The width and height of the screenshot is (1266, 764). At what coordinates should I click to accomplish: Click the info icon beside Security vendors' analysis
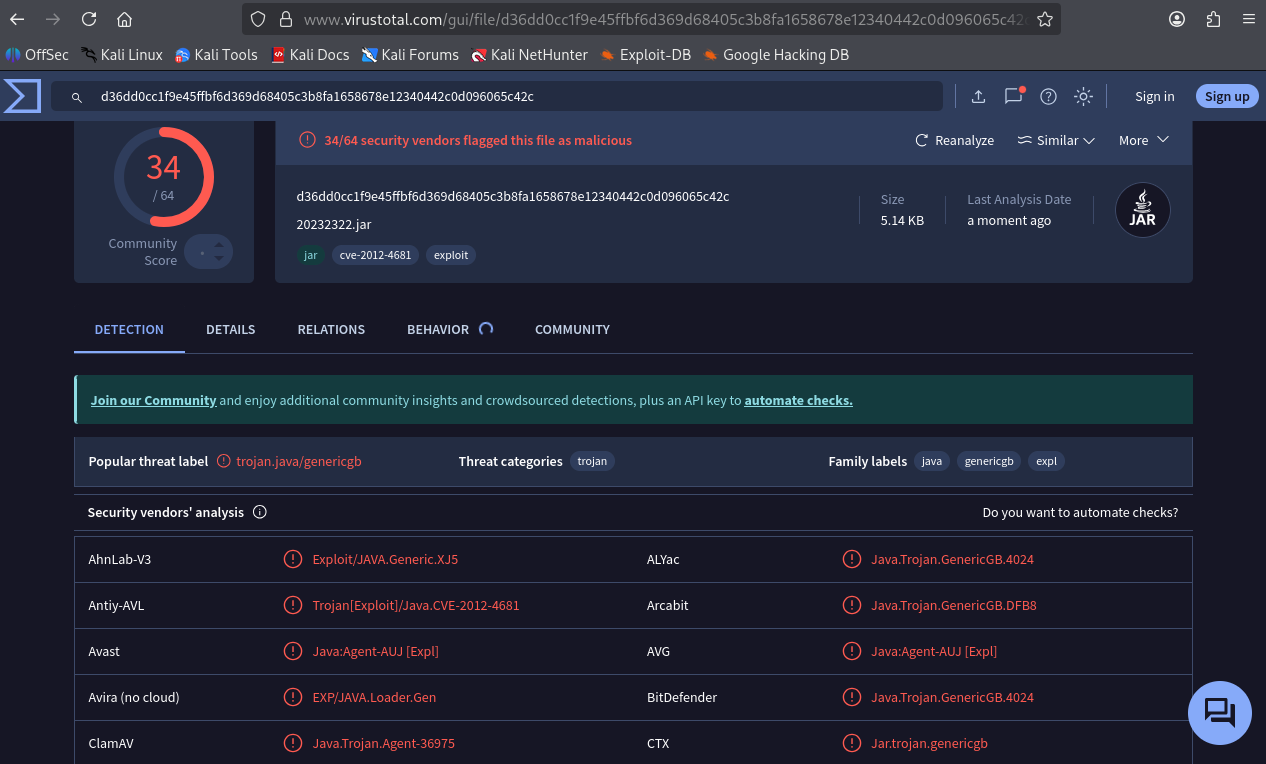[260, 512]
